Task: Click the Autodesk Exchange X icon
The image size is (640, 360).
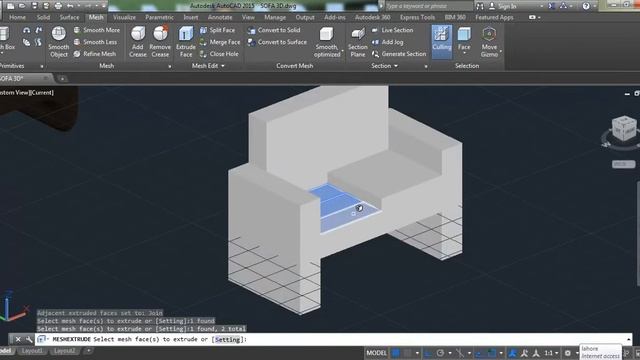Action: point(551,6)
